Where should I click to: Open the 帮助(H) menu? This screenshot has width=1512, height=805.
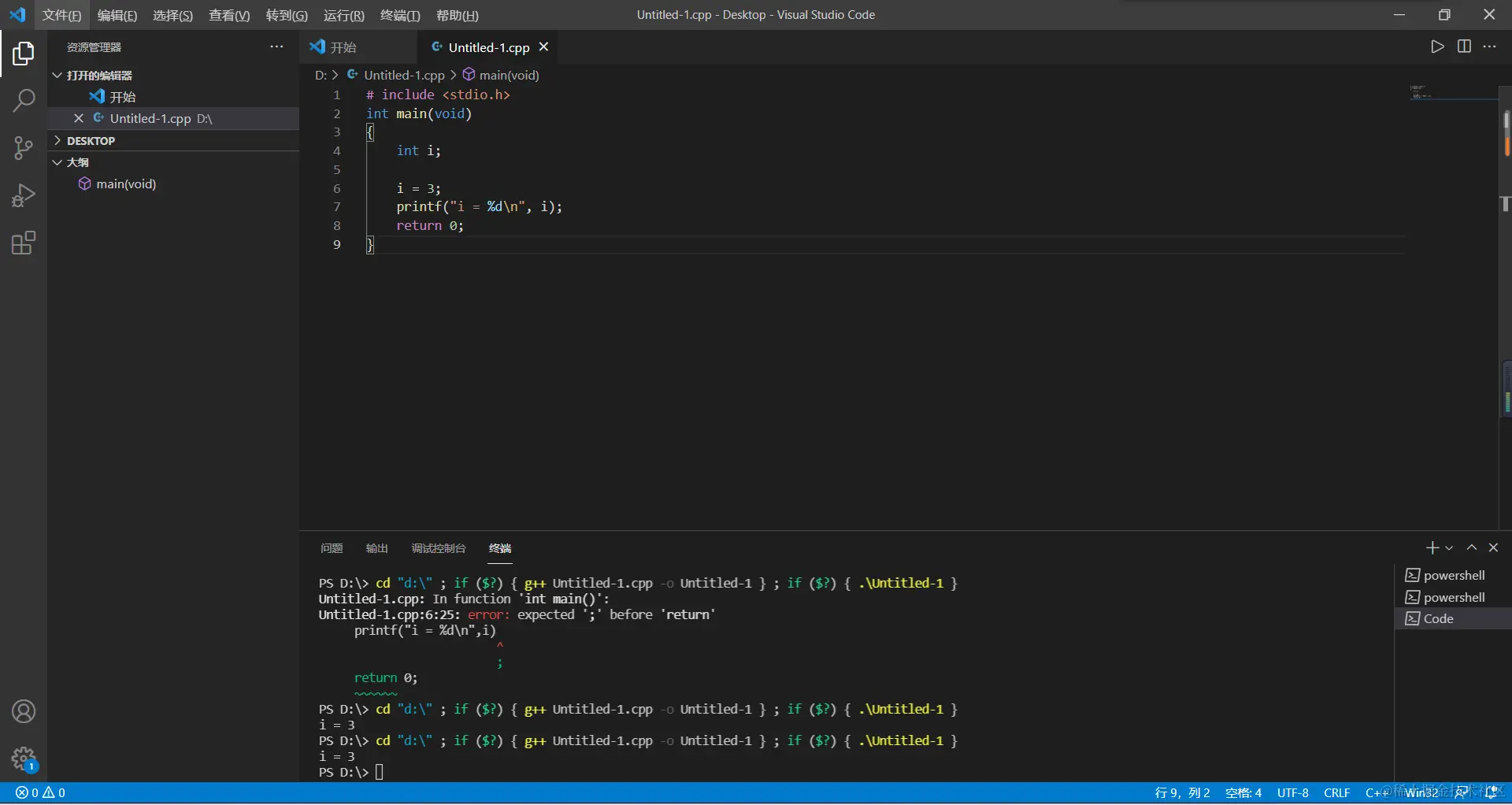(x=457, y=15)
